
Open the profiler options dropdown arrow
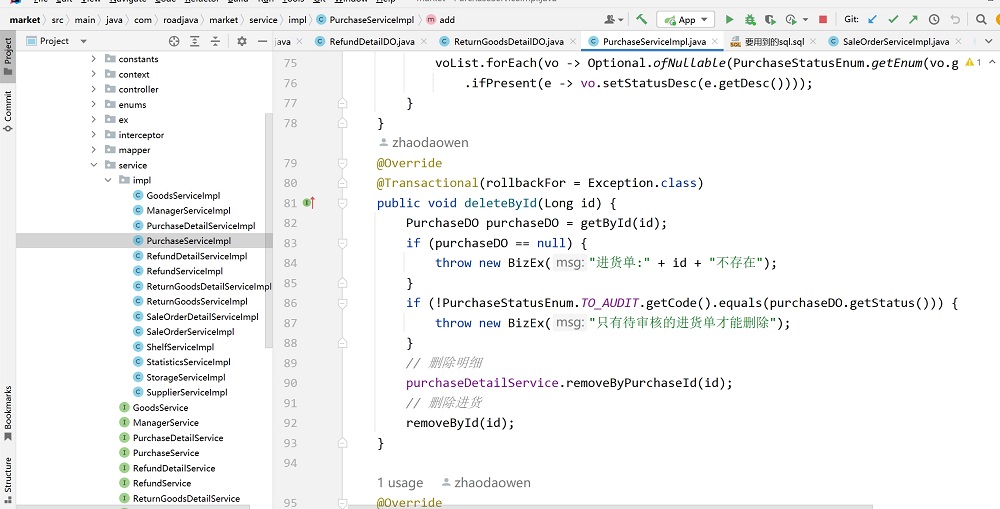[x=805, y=20]
